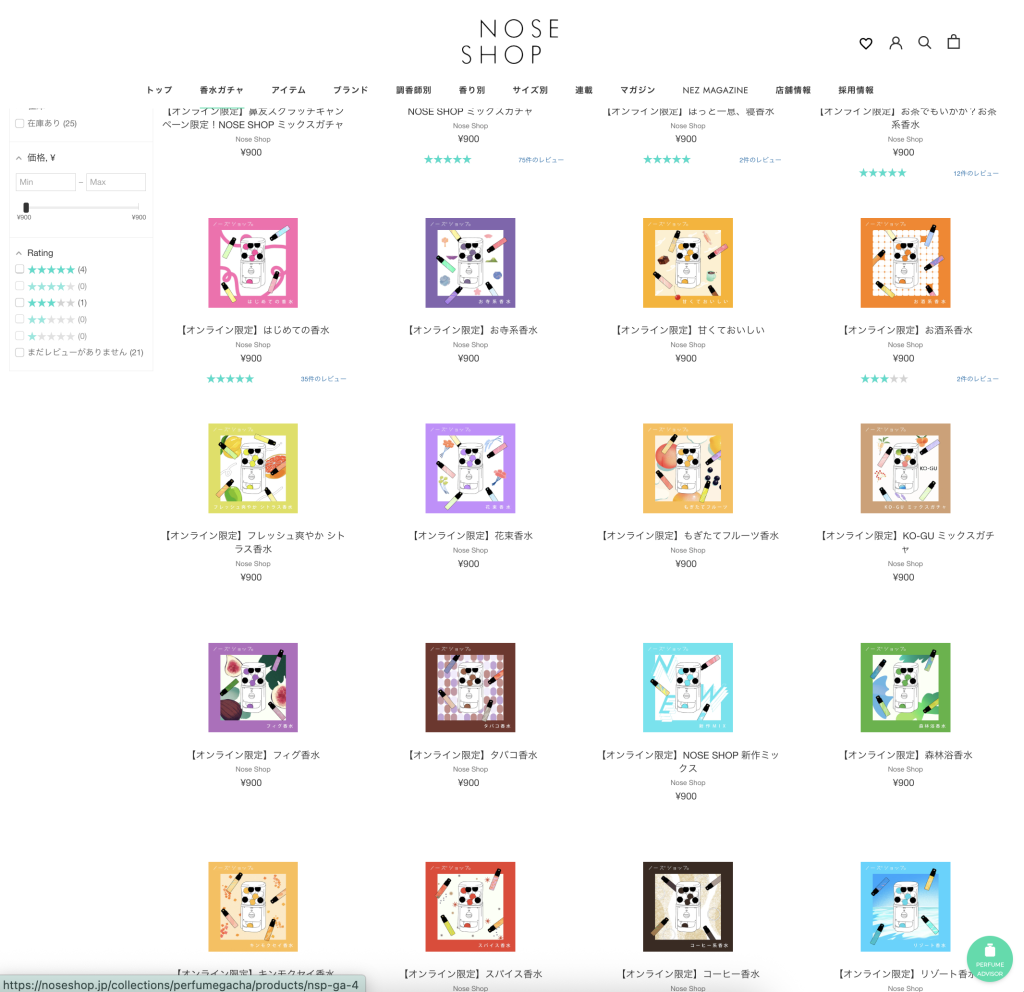Image resolution: width=1024 pixels, height=992 pixels.
Task: Collapse the 価格 filter section
Action: coord(19,158)
